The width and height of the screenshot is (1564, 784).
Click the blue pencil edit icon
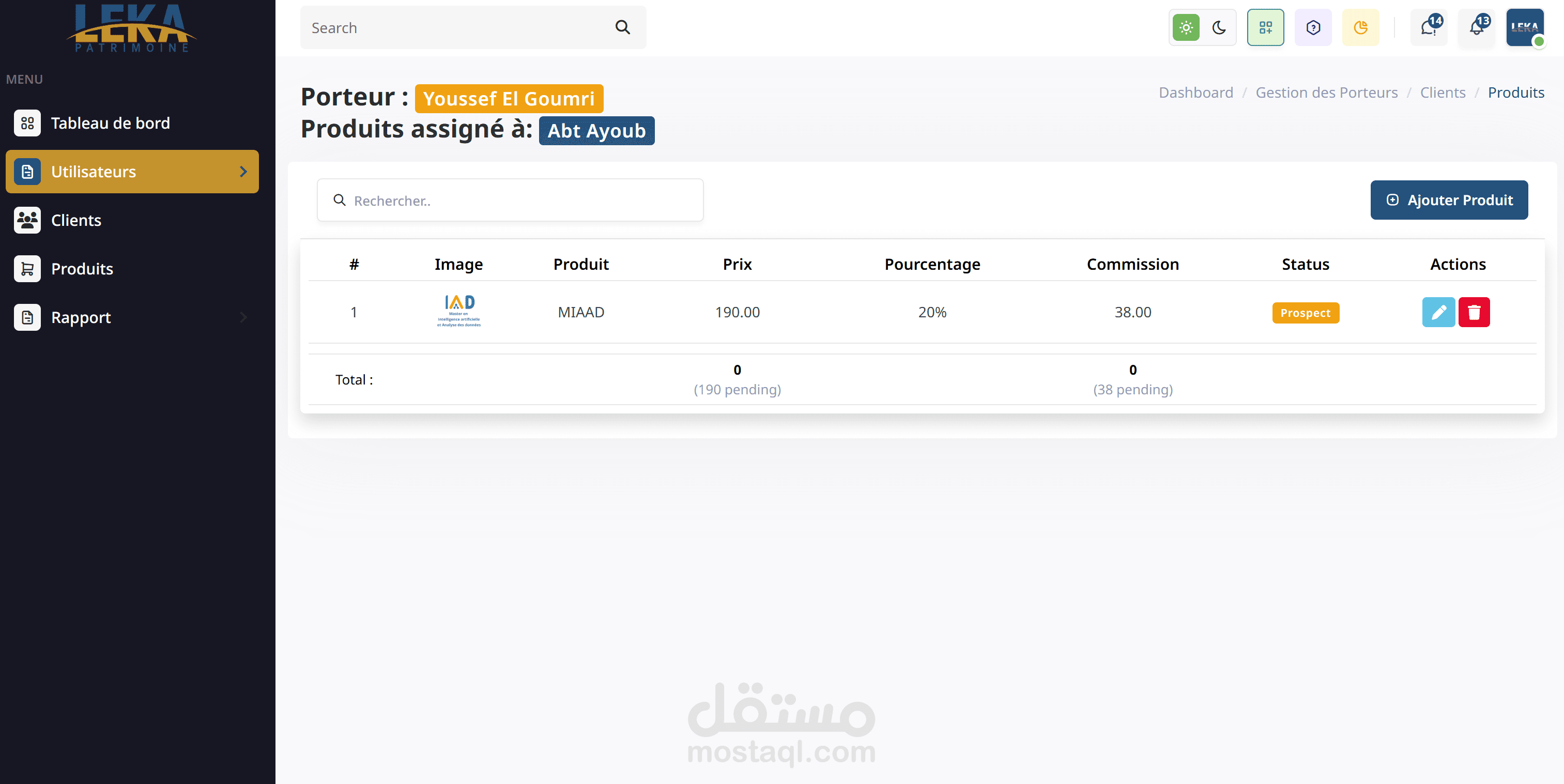1438,312
